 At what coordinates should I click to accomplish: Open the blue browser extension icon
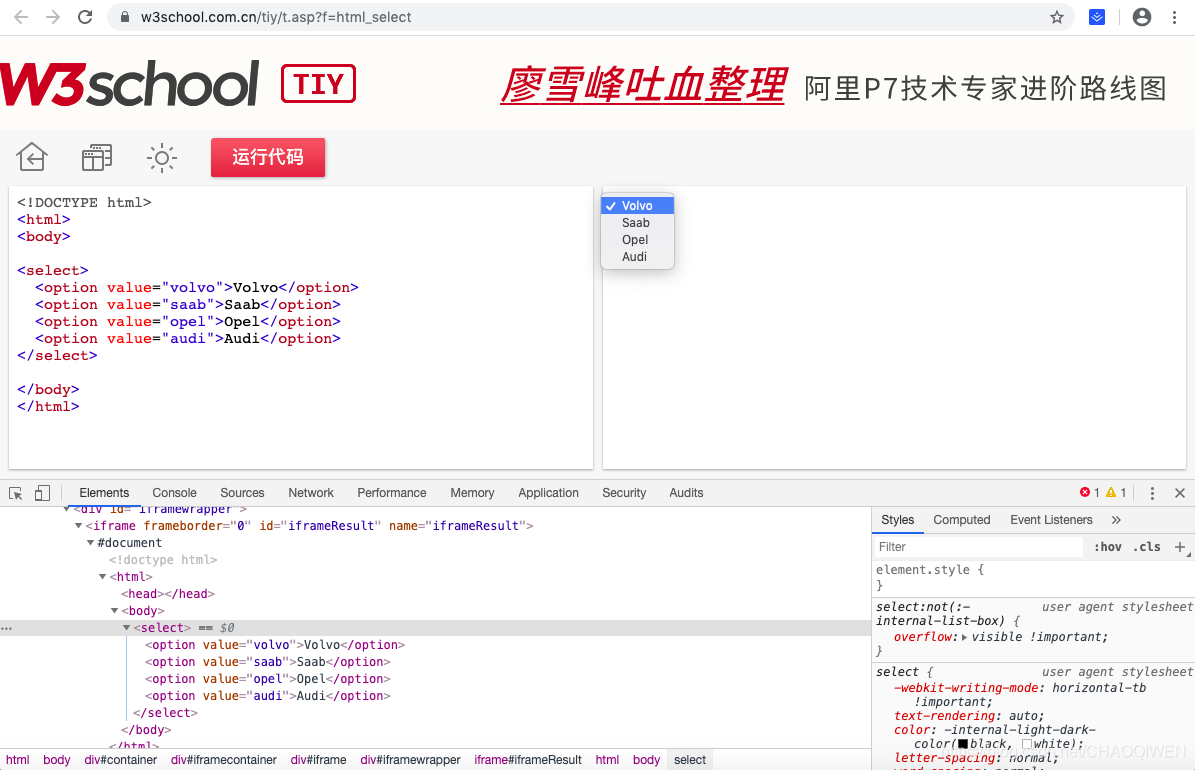(1097, 17)
